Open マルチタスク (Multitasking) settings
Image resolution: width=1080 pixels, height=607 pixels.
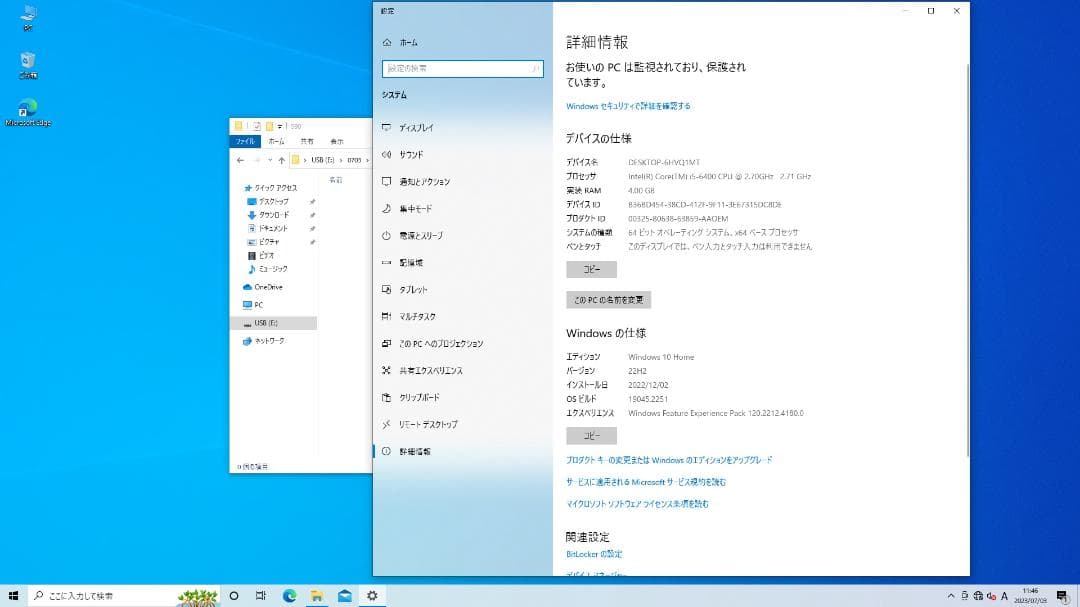coord(417,316)
